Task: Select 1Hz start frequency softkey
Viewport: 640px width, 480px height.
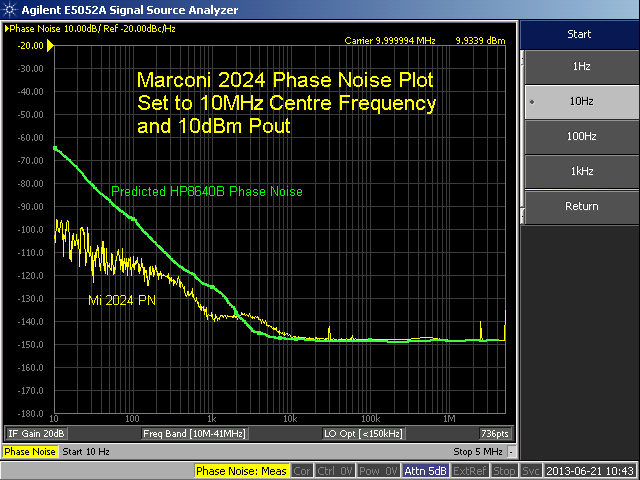Action: (x=582, y=67)
